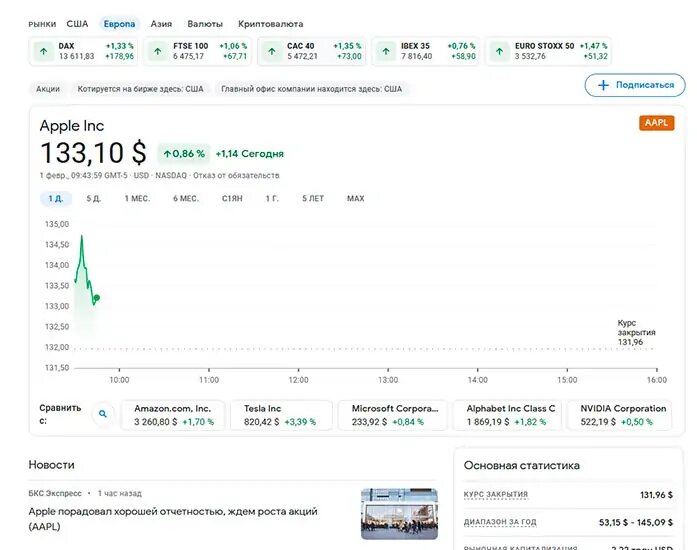Compare with Tesla Inc

tap(281, 415)
